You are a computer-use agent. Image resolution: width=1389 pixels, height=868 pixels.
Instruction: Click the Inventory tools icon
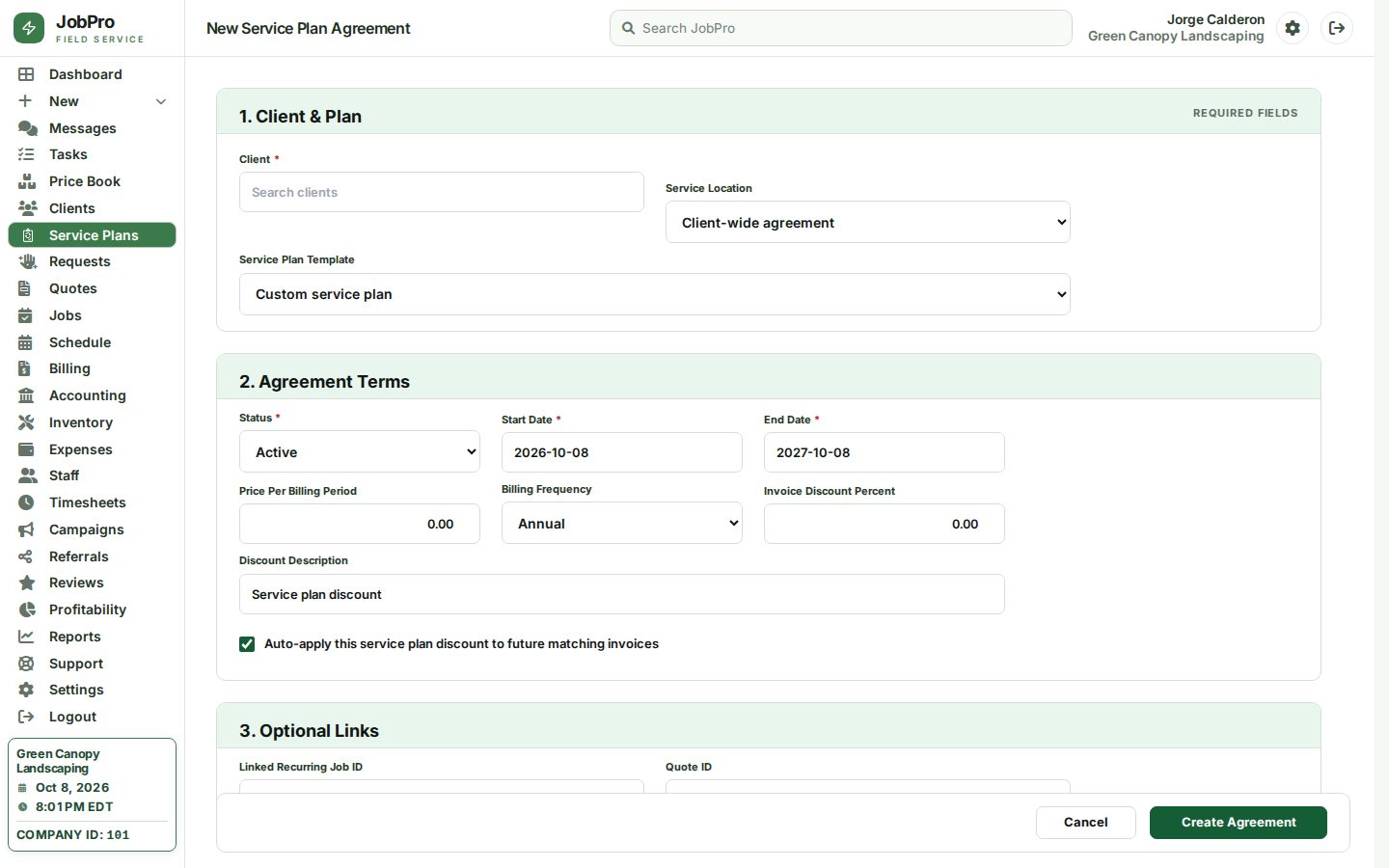[x=26, y=422]
